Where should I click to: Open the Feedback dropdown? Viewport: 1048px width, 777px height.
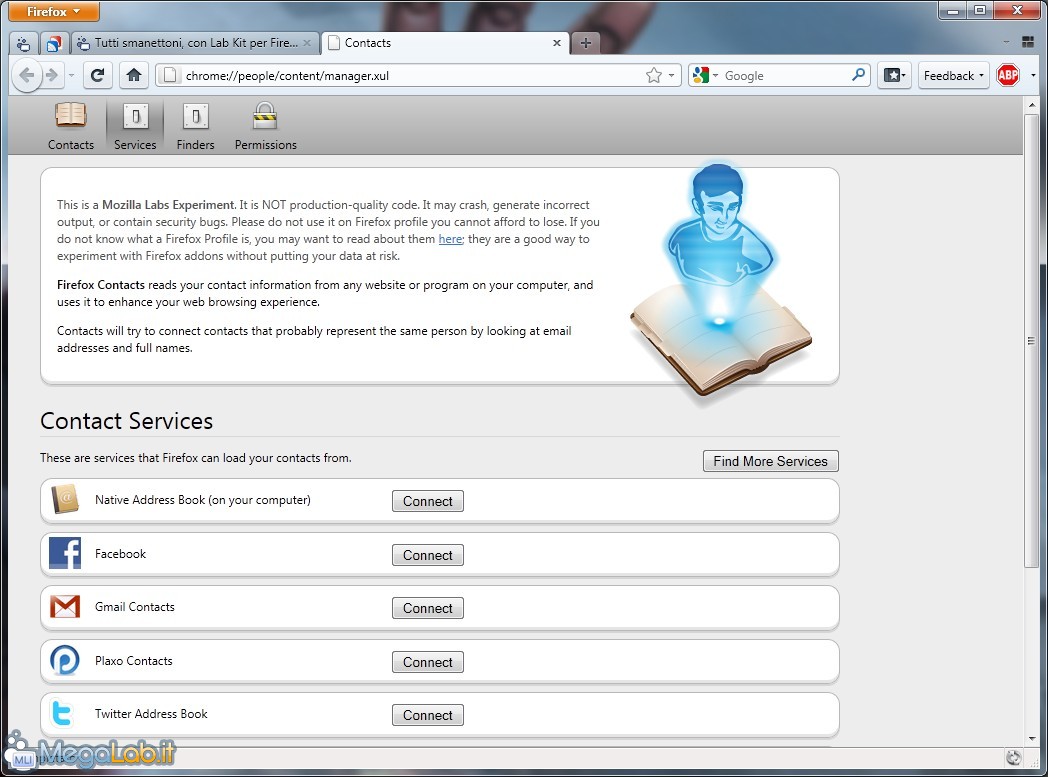(x=953, y=75)
